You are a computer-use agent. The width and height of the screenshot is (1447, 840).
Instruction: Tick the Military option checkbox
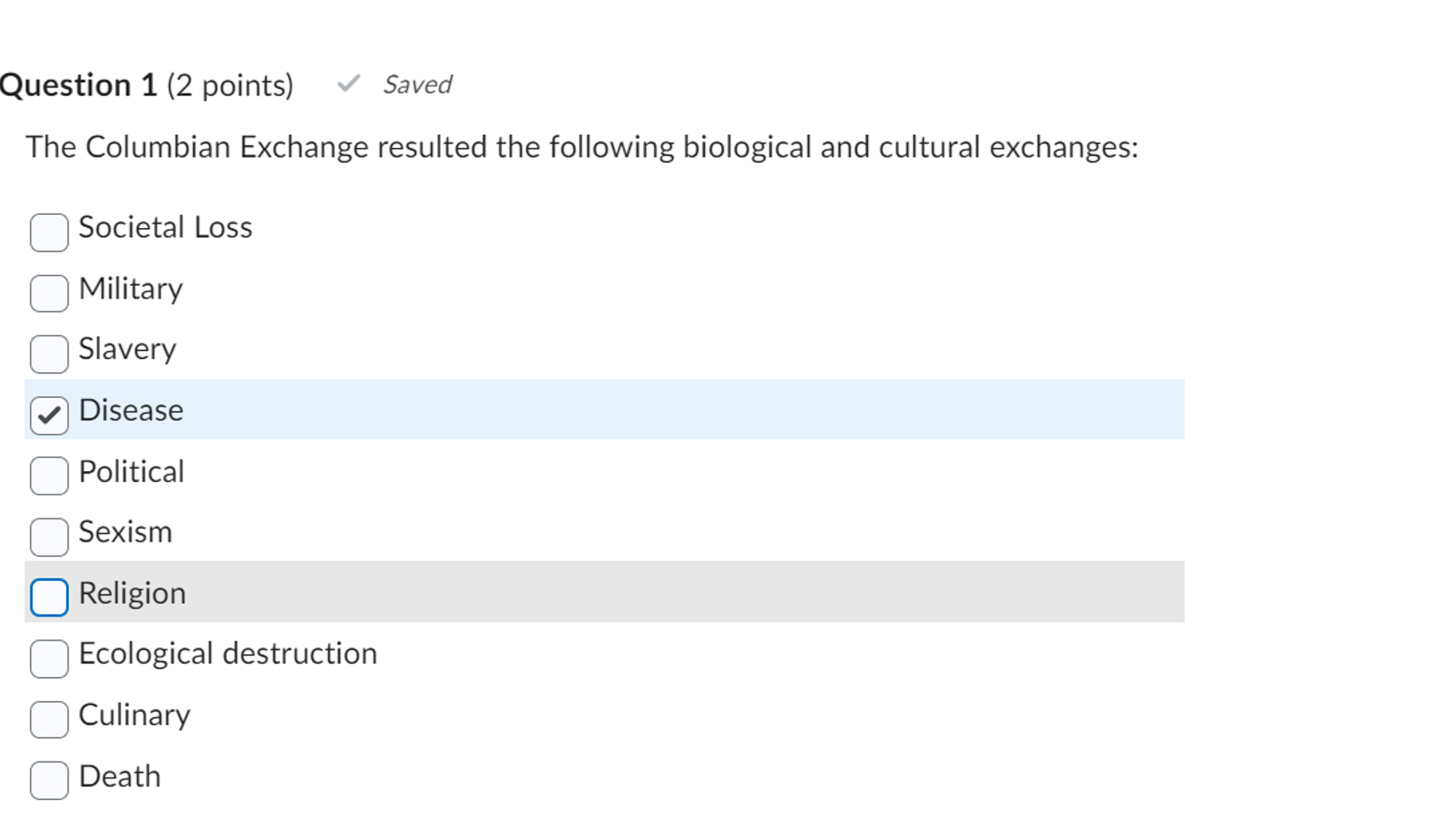49,293
